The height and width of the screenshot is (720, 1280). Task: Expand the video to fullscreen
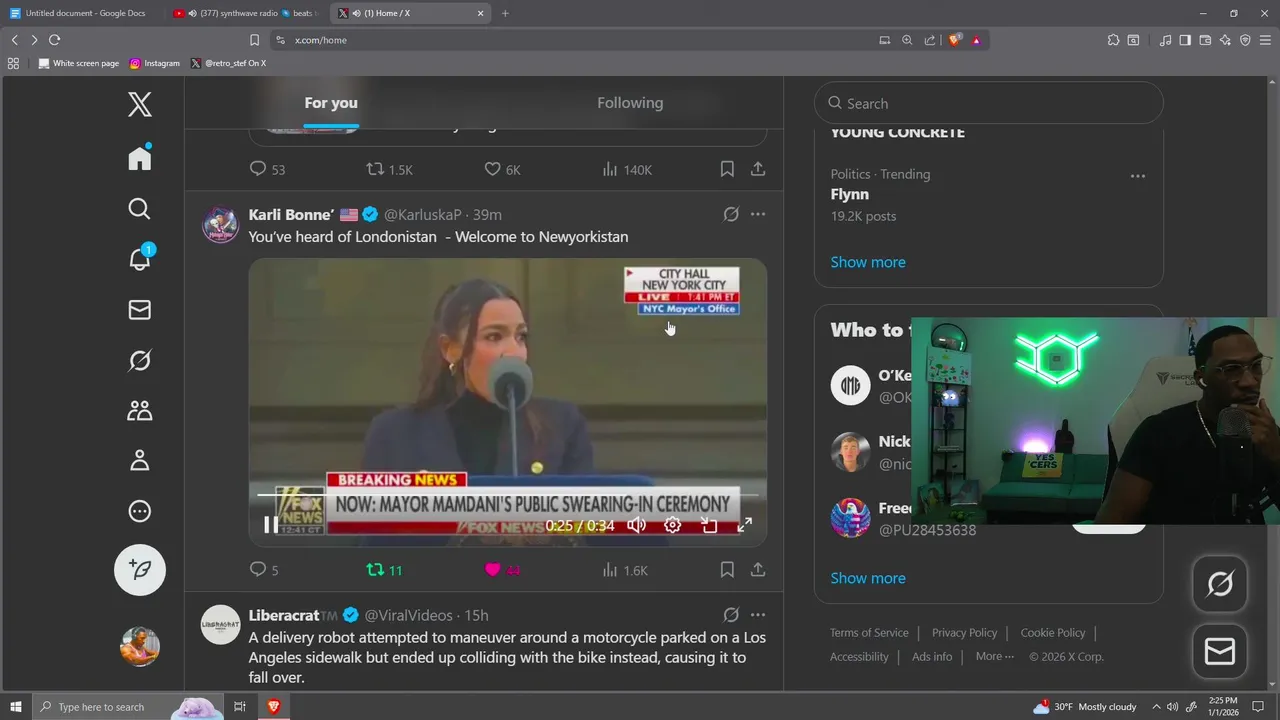tap(745, 525)
